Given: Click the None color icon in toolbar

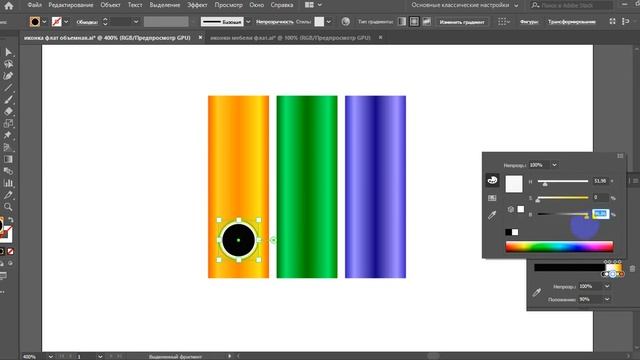Looking at the screenshot, I should click(11, 251).
